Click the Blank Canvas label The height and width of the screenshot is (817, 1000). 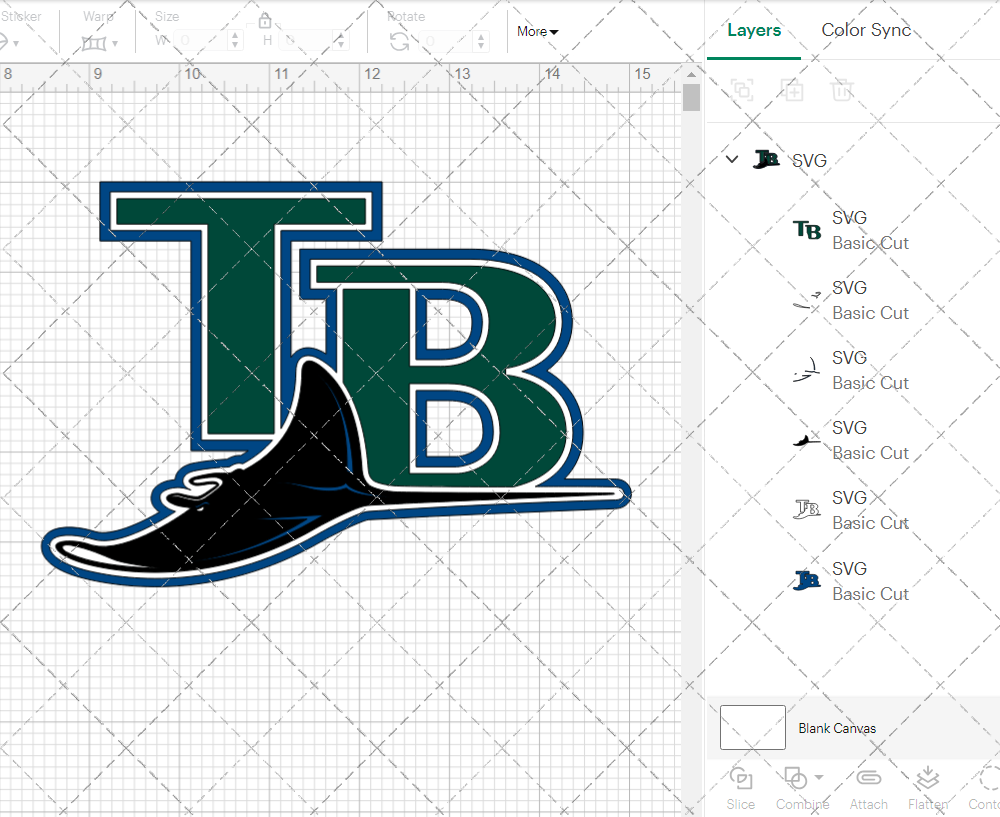837,728
